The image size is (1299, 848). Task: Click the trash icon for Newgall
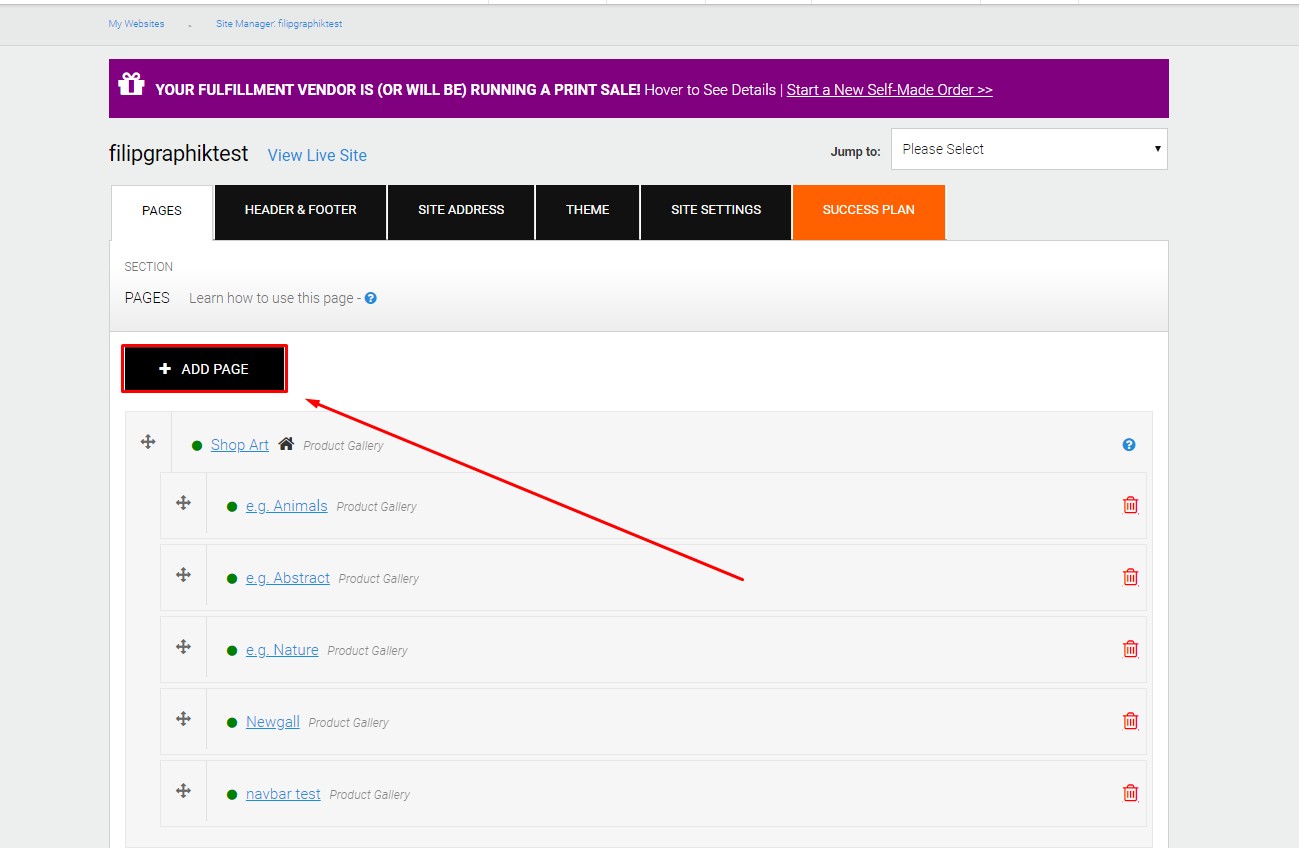[1130, 721]
